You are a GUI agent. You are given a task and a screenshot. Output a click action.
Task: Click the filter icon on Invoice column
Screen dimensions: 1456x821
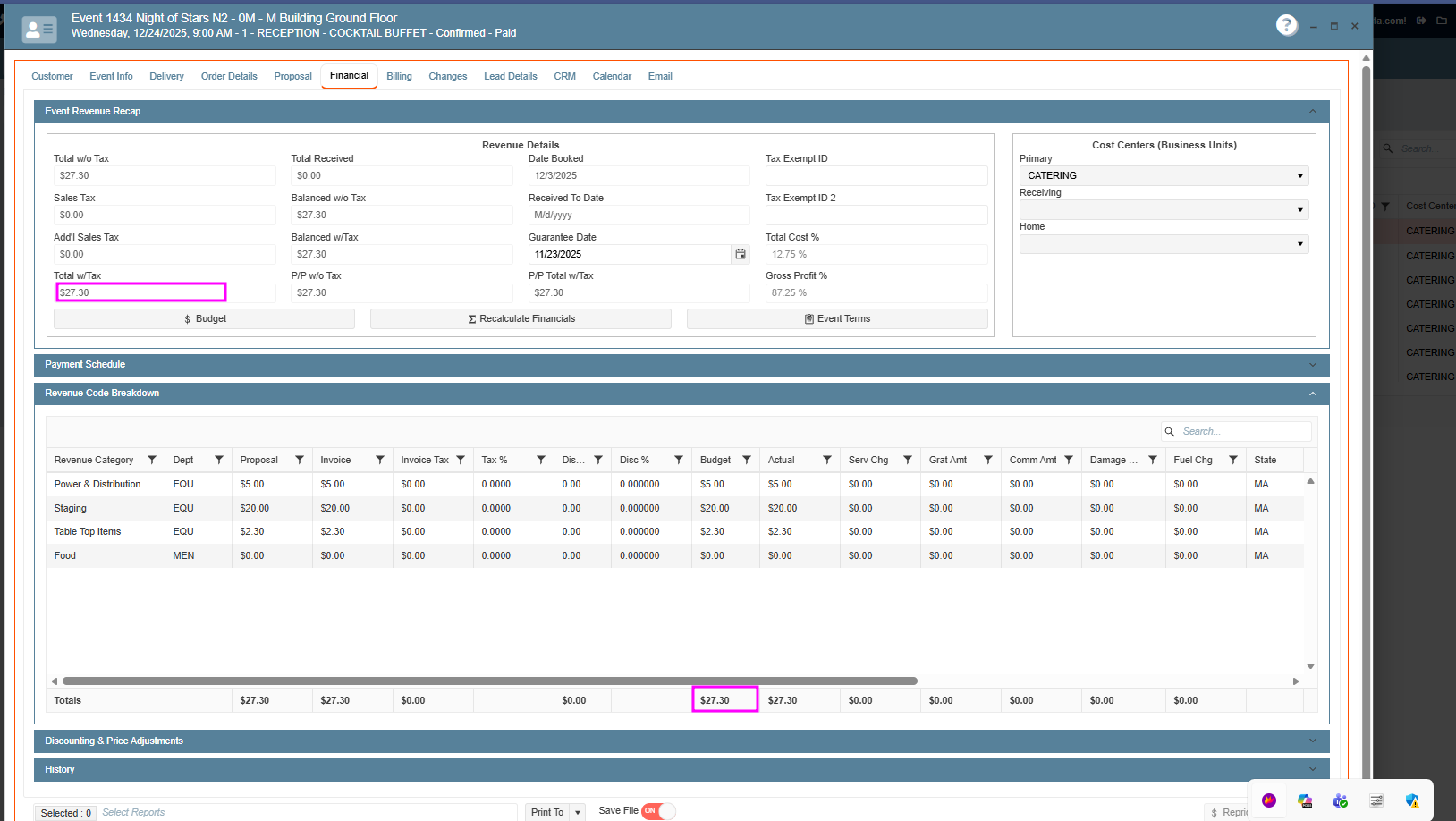(380, 460)
